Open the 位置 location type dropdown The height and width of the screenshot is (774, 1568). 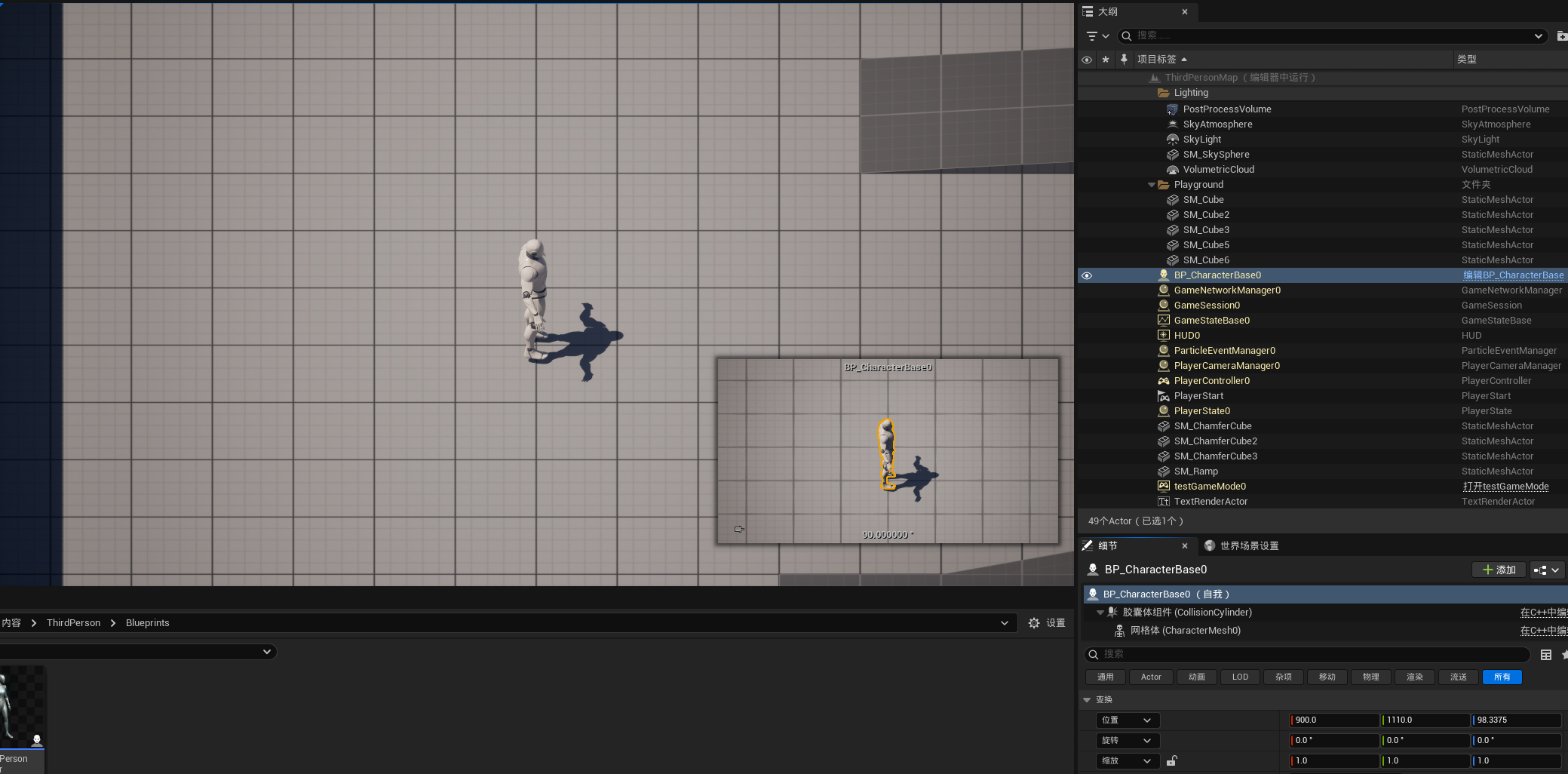[1128, 720]
